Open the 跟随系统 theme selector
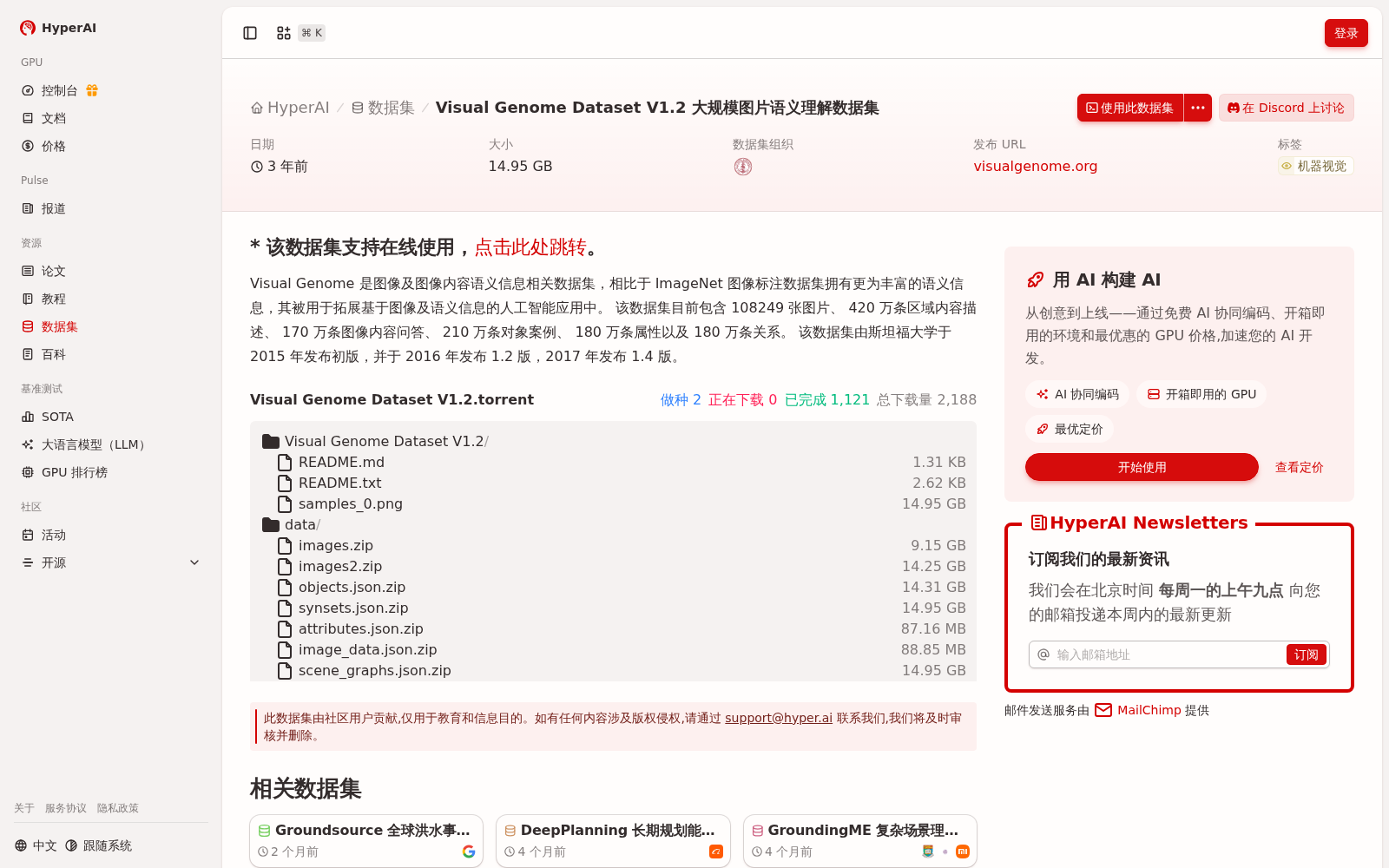Viewport: 1389px width, 868px height. pos(99,845)
